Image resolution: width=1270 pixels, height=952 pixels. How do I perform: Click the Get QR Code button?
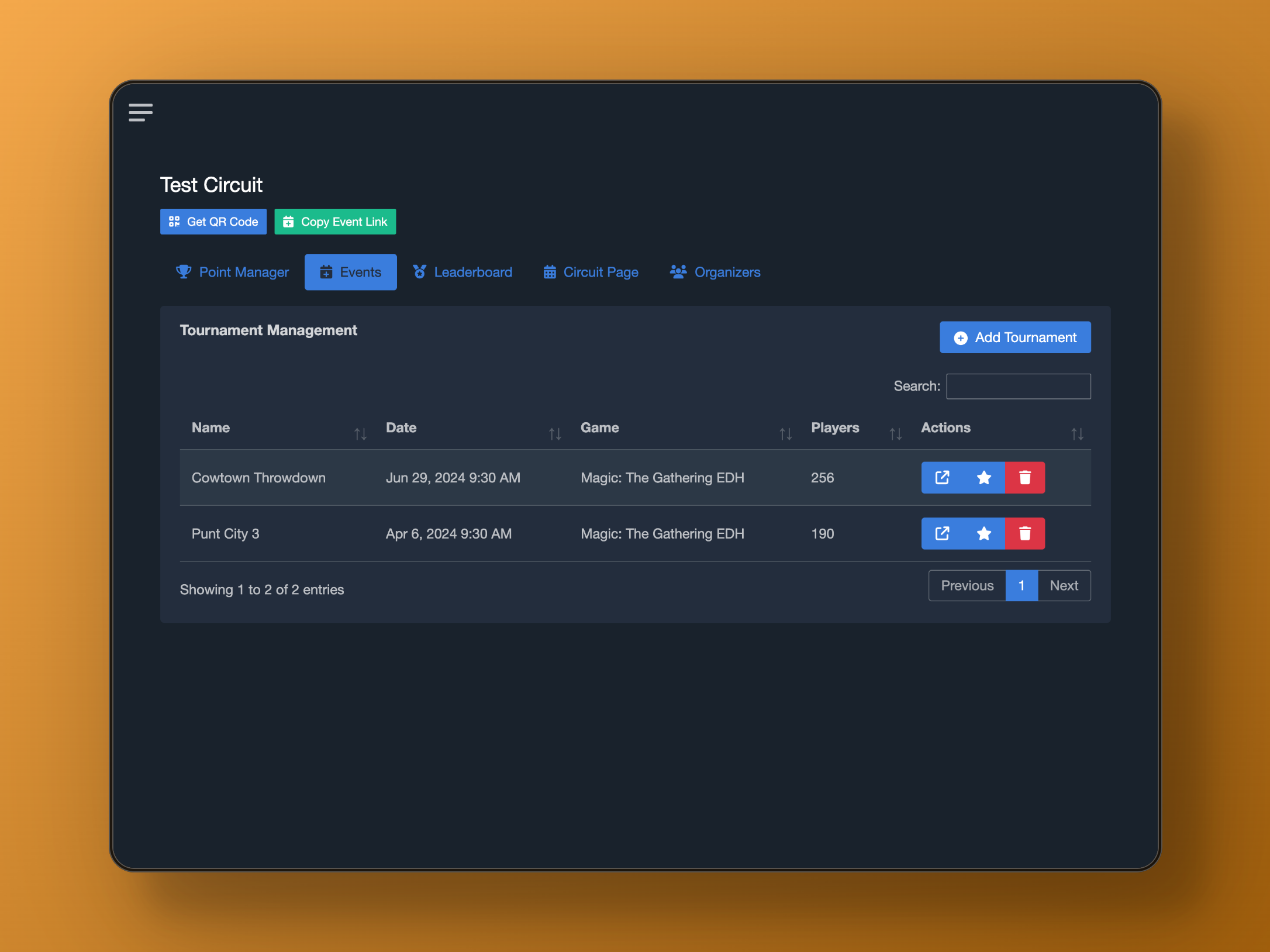[x=213, y=222]
